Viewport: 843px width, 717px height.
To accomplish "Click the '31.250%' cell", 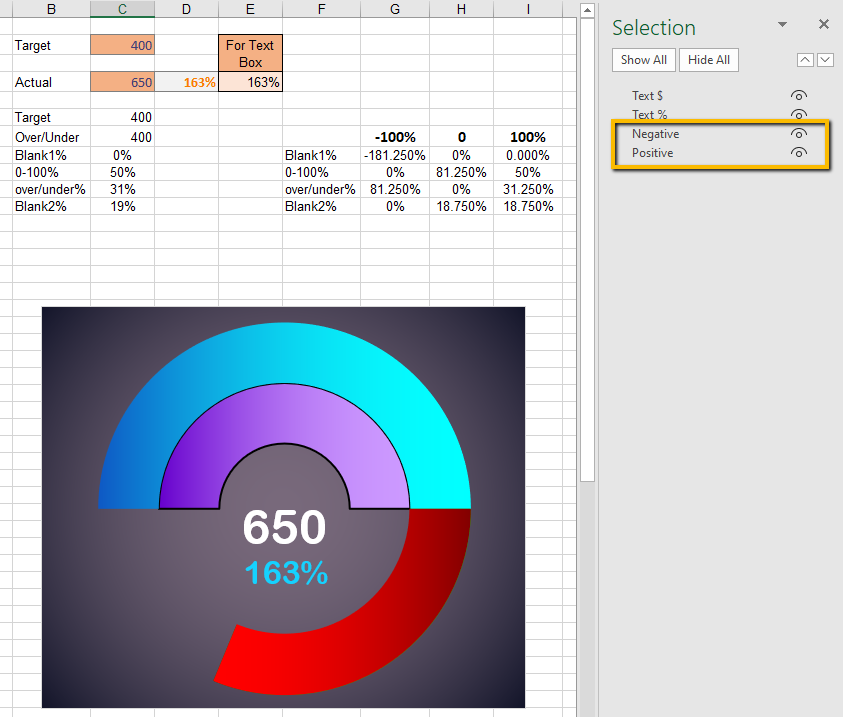I will click(528, 189).
